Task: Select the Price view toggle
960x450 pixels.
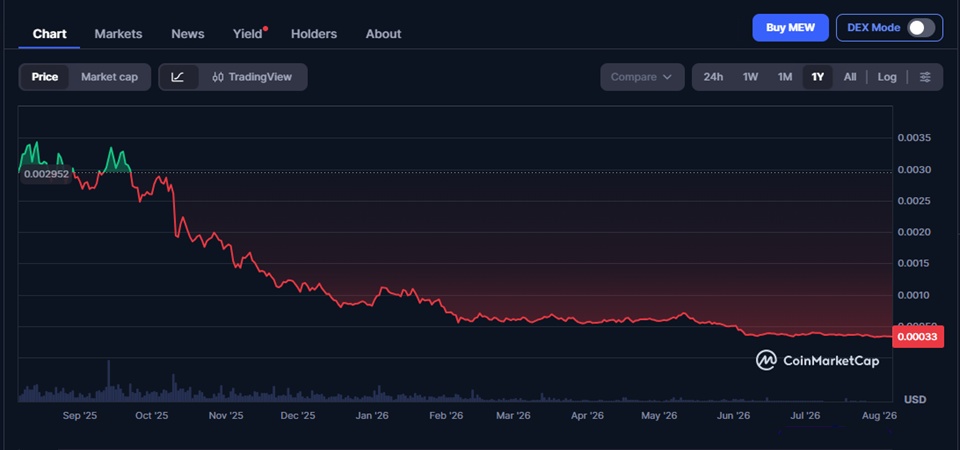Action: pos(45,77)
